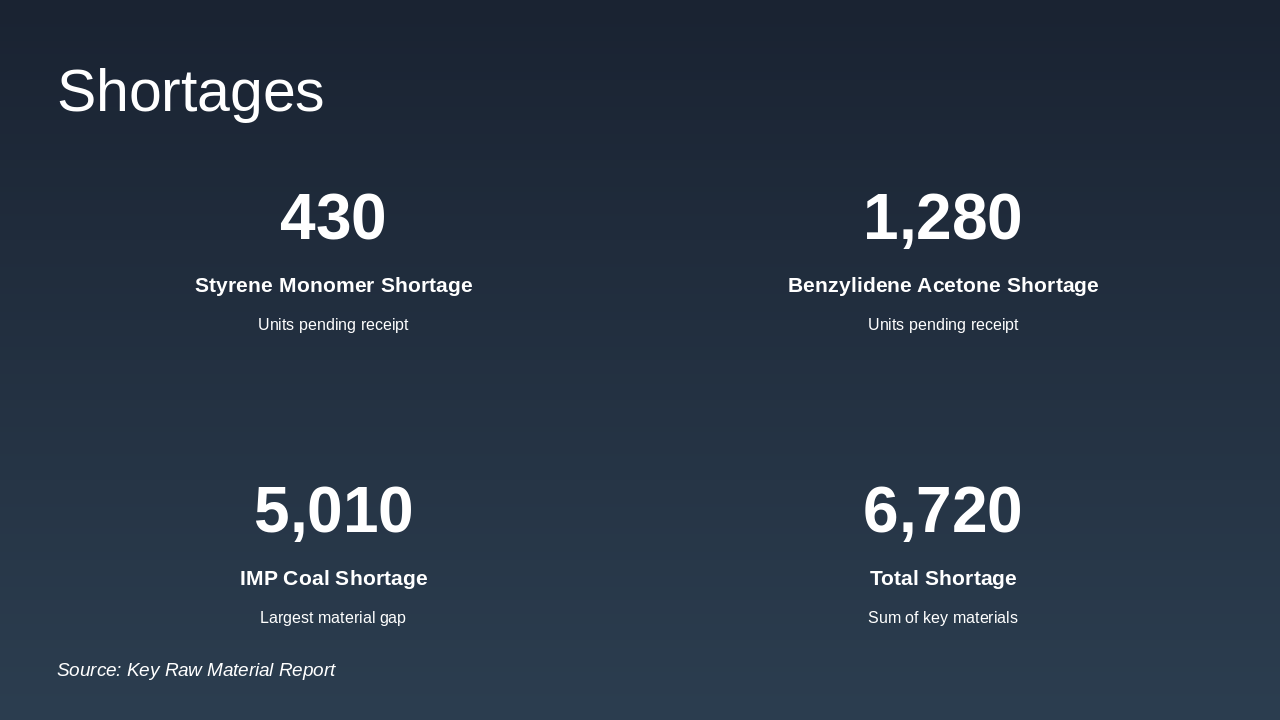Click the word 'Styrene' in the label
The height and width of the screenshot is (720, 1280).
point(233,285)
